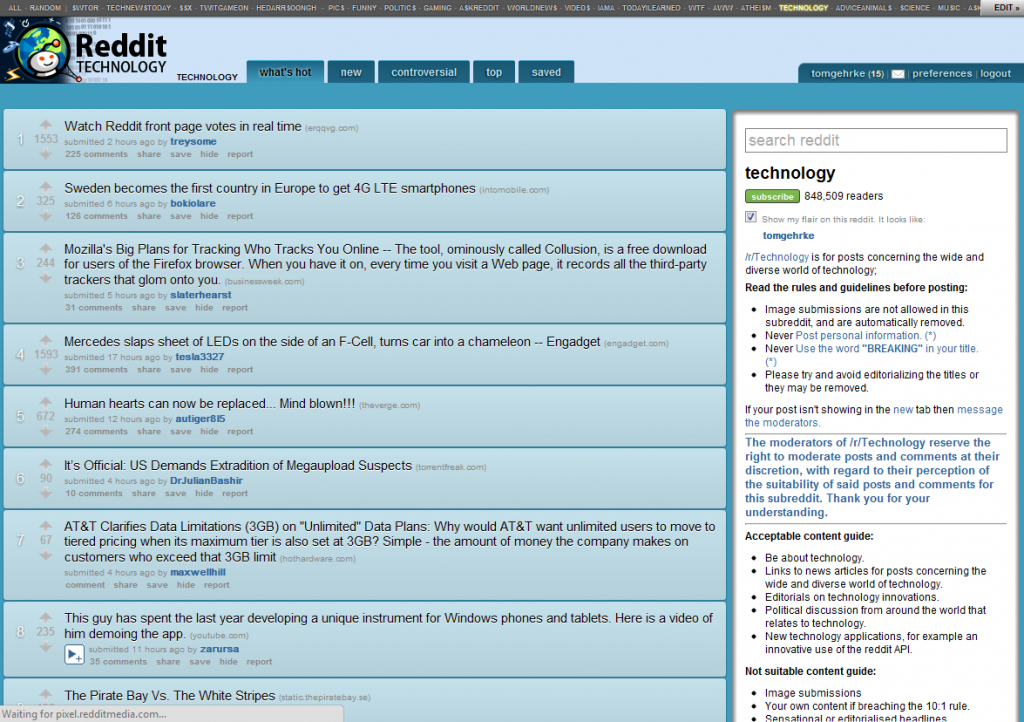This screenshot has width=1024, height=722.
Task: Share the Sweden 4G LTE post
Action: point(149,216)
